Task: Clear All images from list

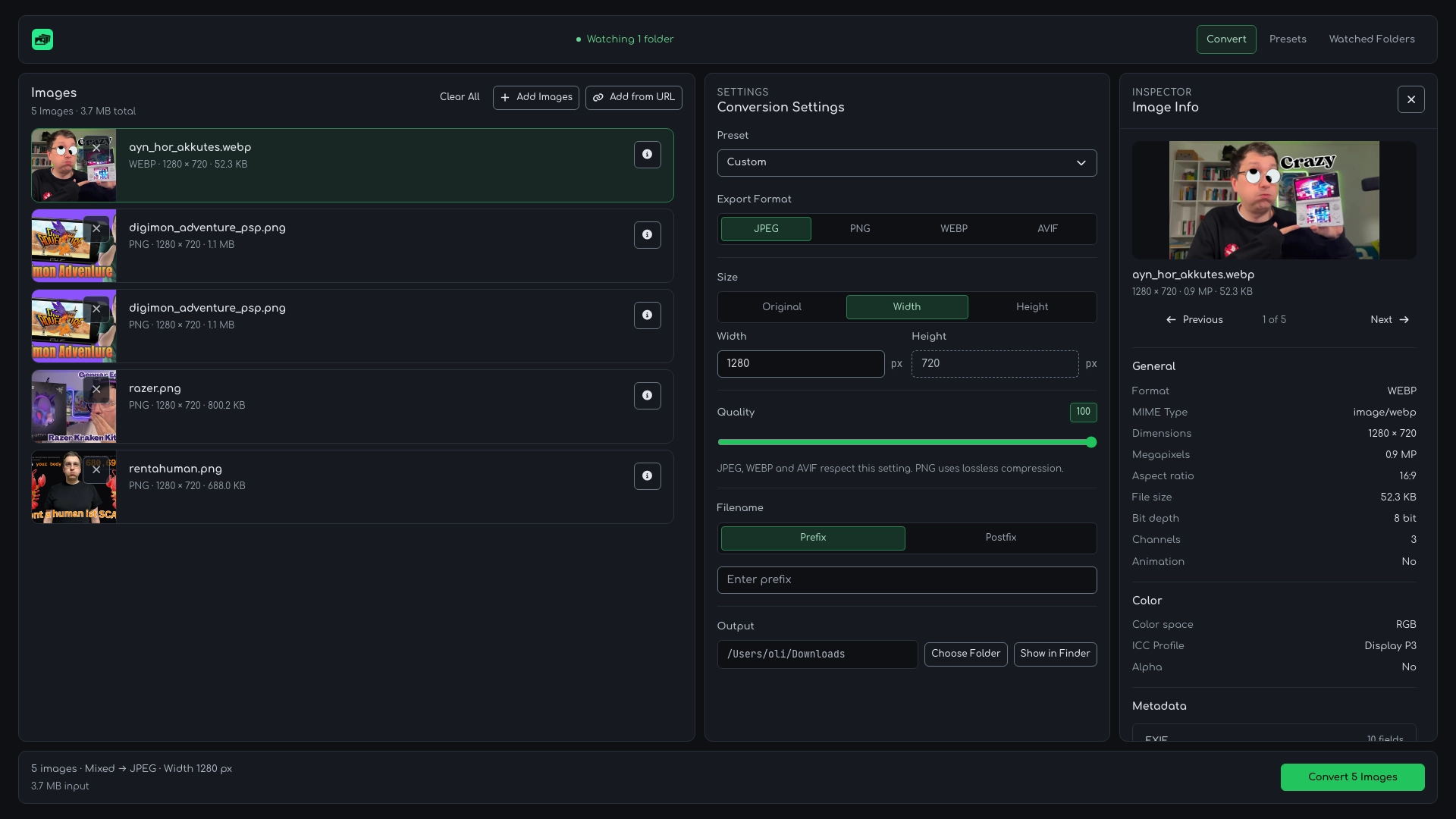Action: pos(460,97)
